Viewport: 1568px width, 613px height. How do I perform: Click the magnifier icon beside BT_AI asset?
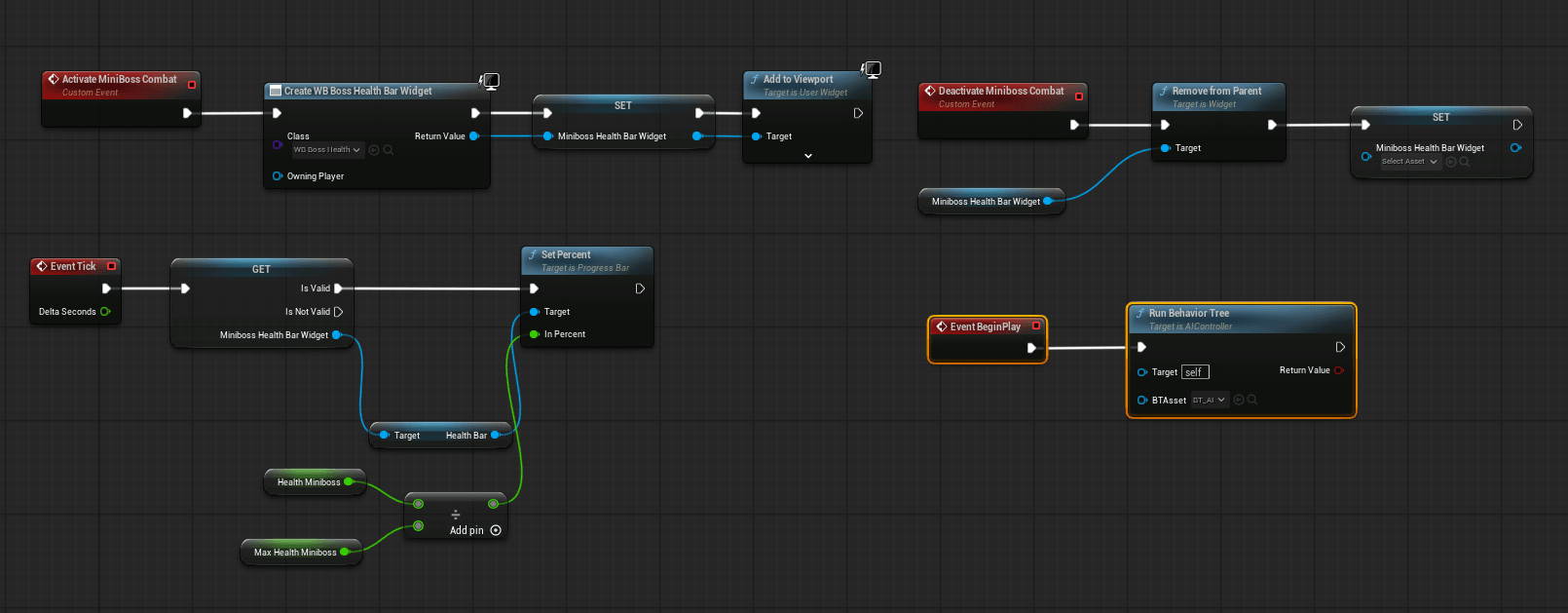click(1252, 400)
